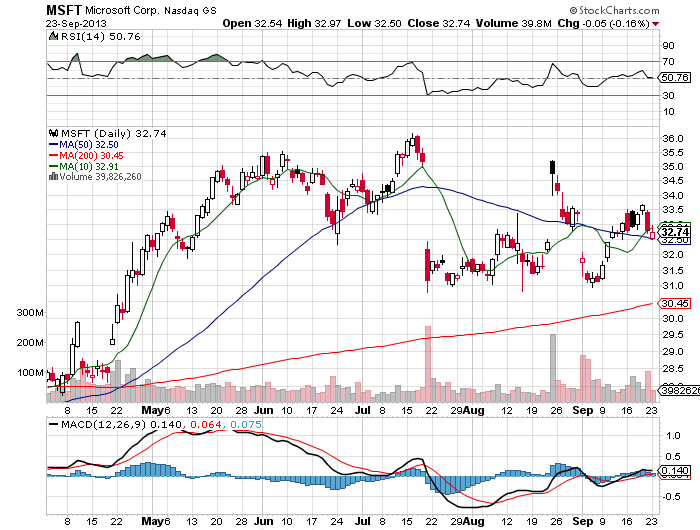Click the black MACD line marker in the legend
The image size is (700, 530).
[x=54, y=424]
